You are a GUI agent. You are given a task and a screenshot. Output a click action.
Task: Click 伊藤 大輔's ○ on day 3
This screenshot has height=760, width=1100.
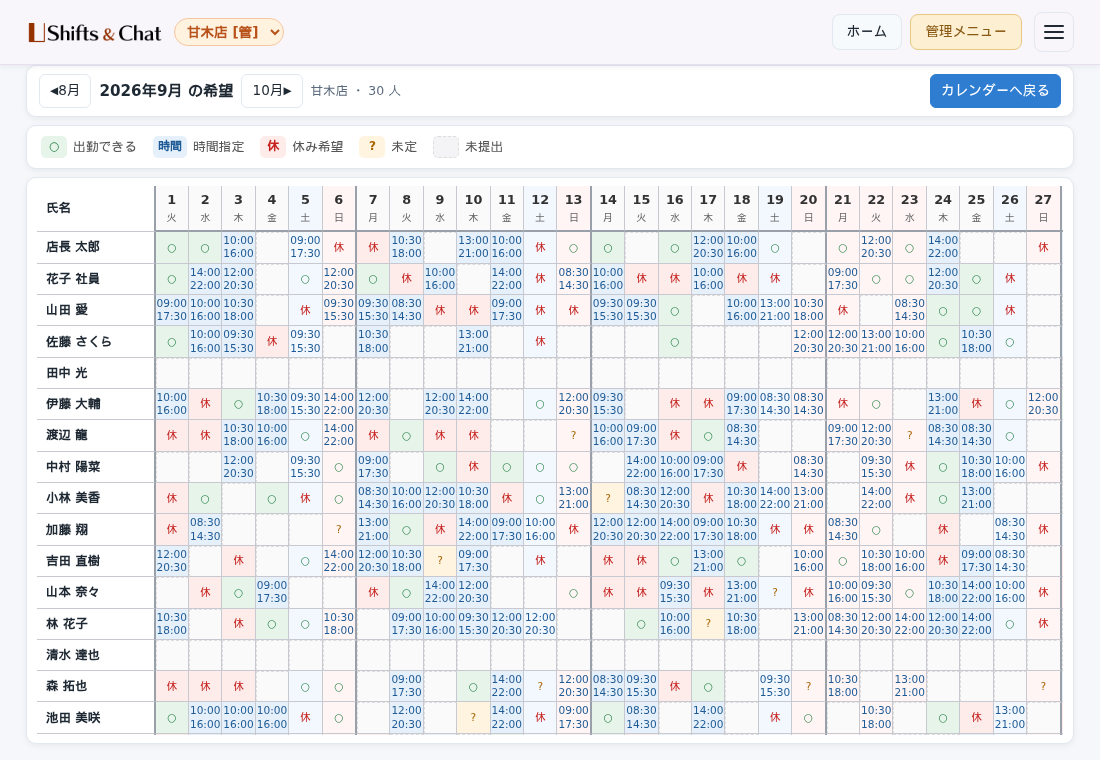(239, 404)
